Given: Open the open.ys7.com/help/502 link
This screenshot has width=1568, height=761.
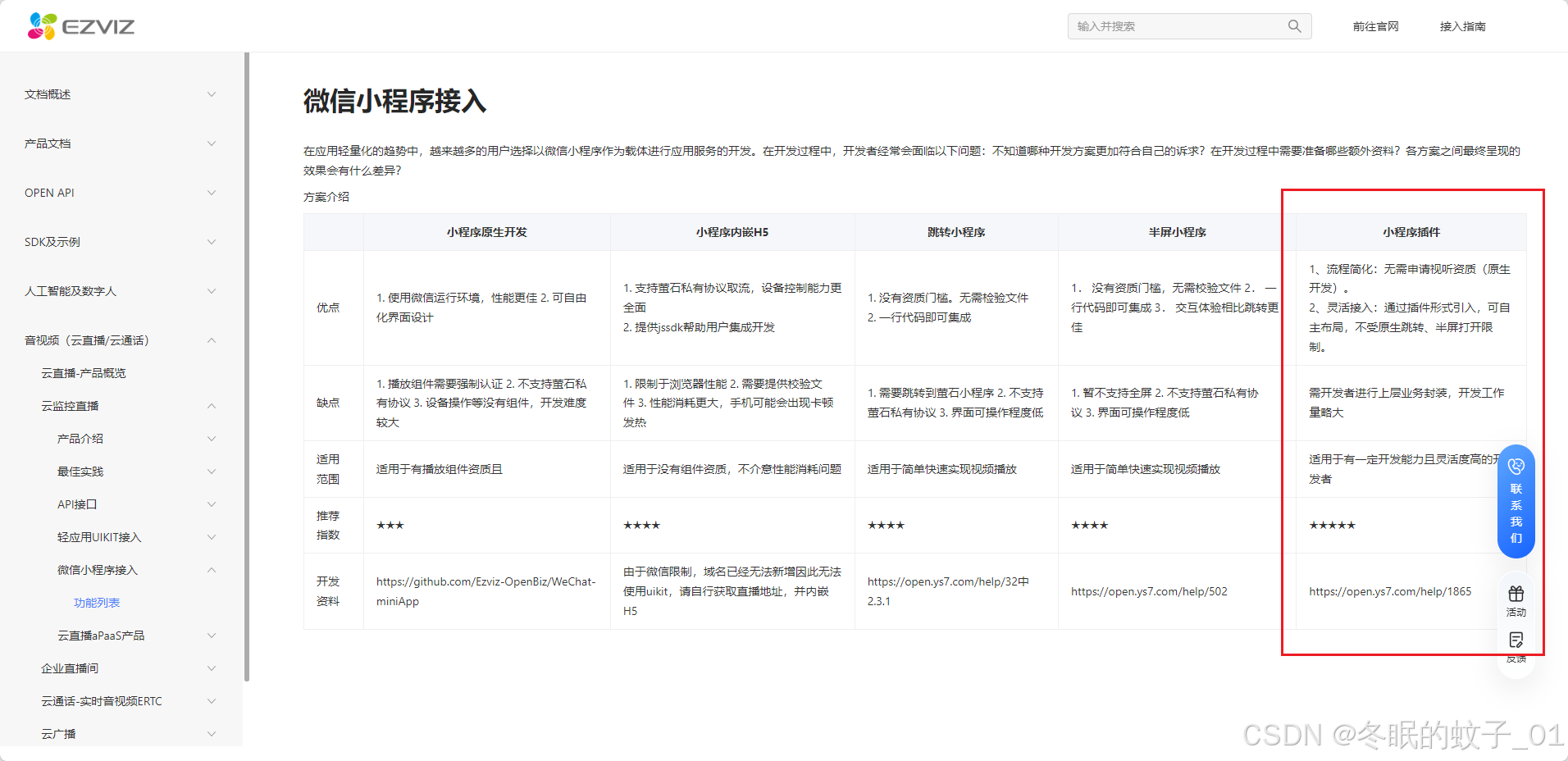Looking at the screenshot, I should tap(1149, 591).
